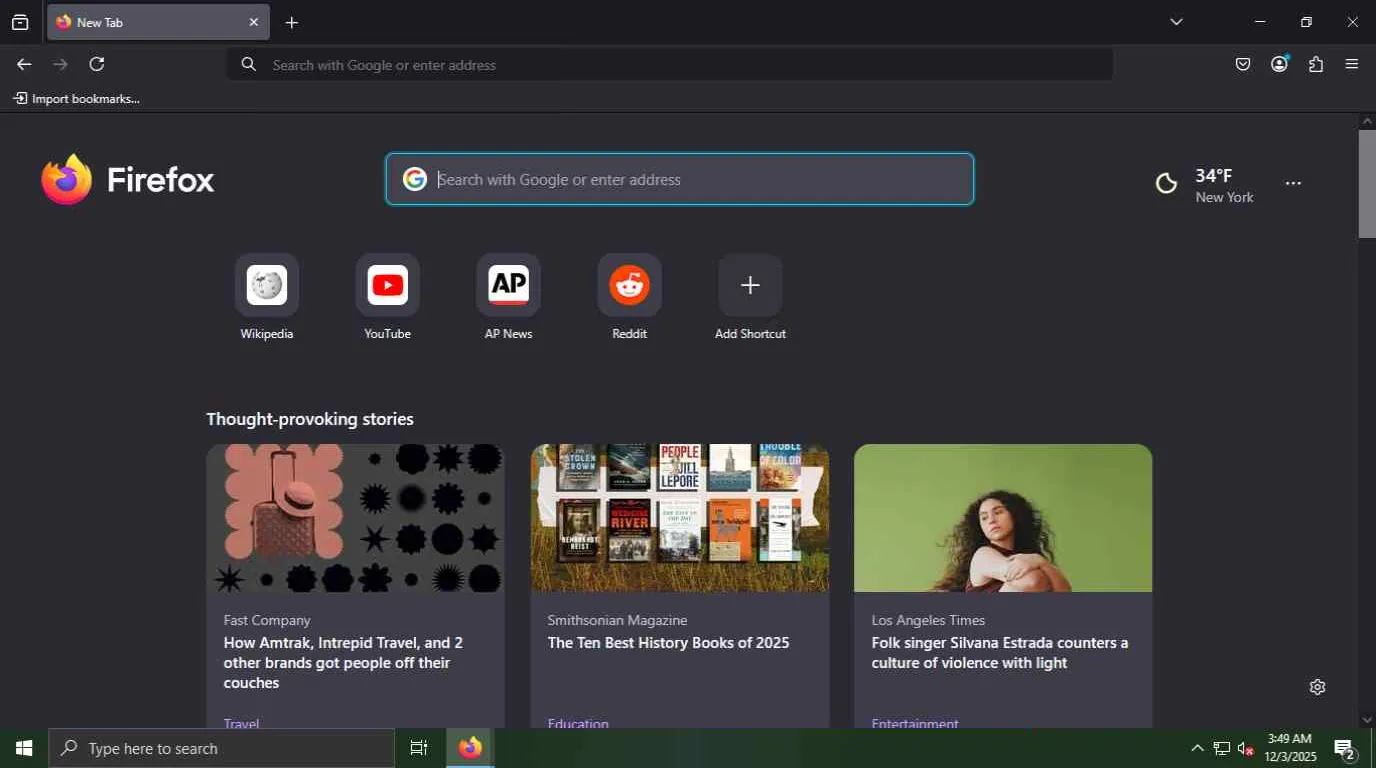Open the Extensions panel
The image size is (1376, 768).
[x=1316, y=64]
